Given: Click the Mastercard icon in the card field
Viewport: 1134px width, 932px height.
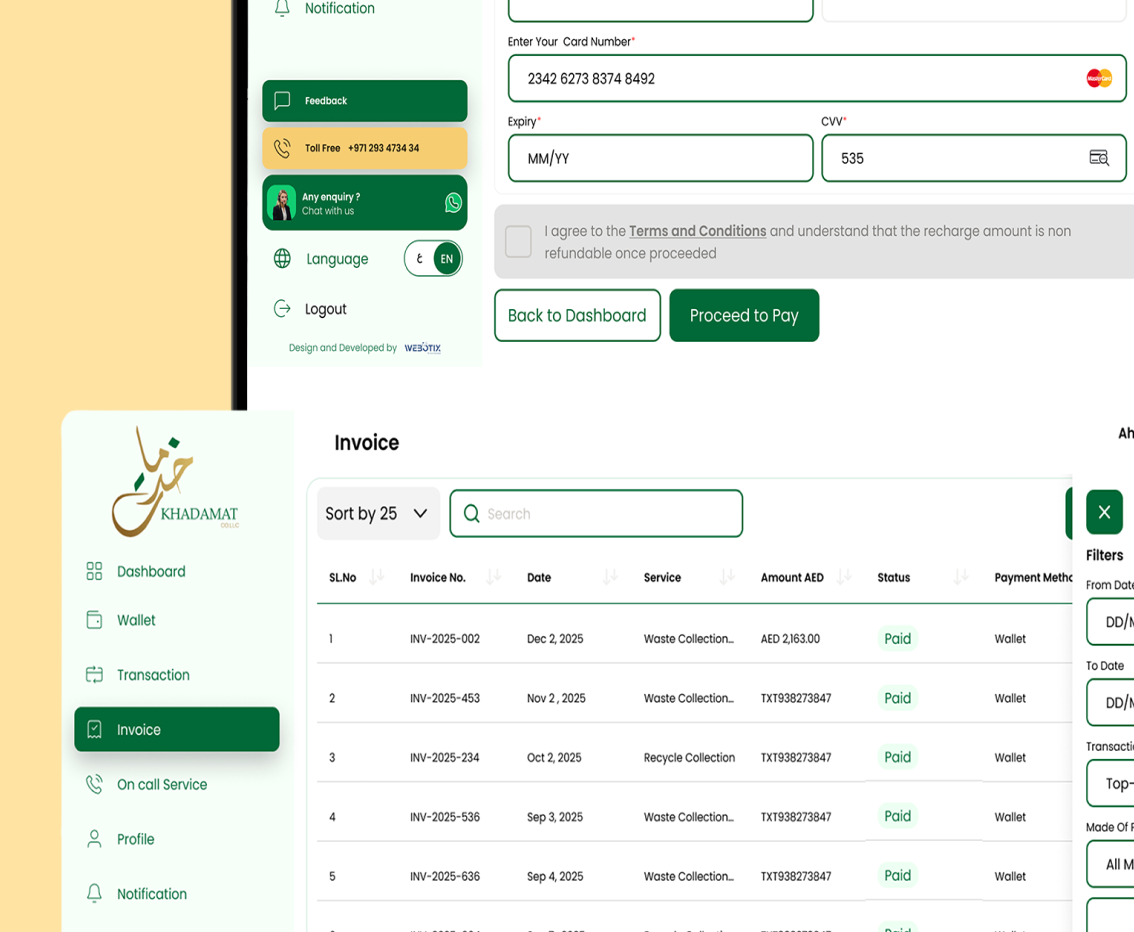Looking at the screenshot, I should (x=1099, y=77).
